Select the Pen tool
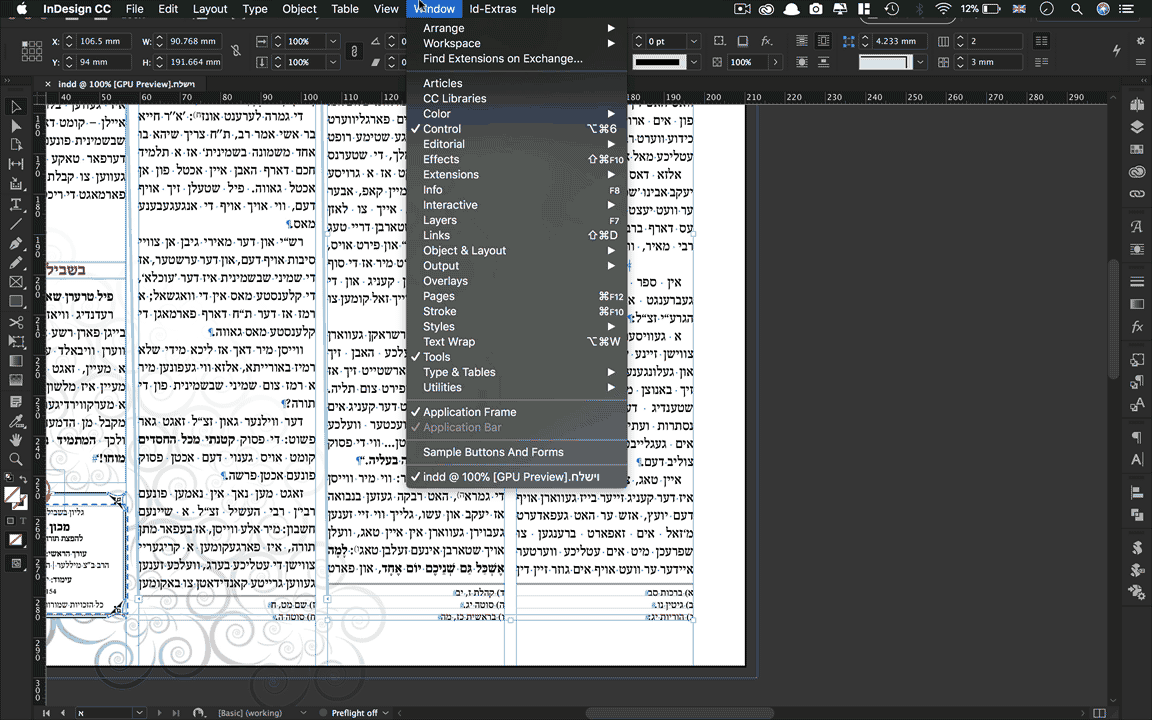 [16, 243]
